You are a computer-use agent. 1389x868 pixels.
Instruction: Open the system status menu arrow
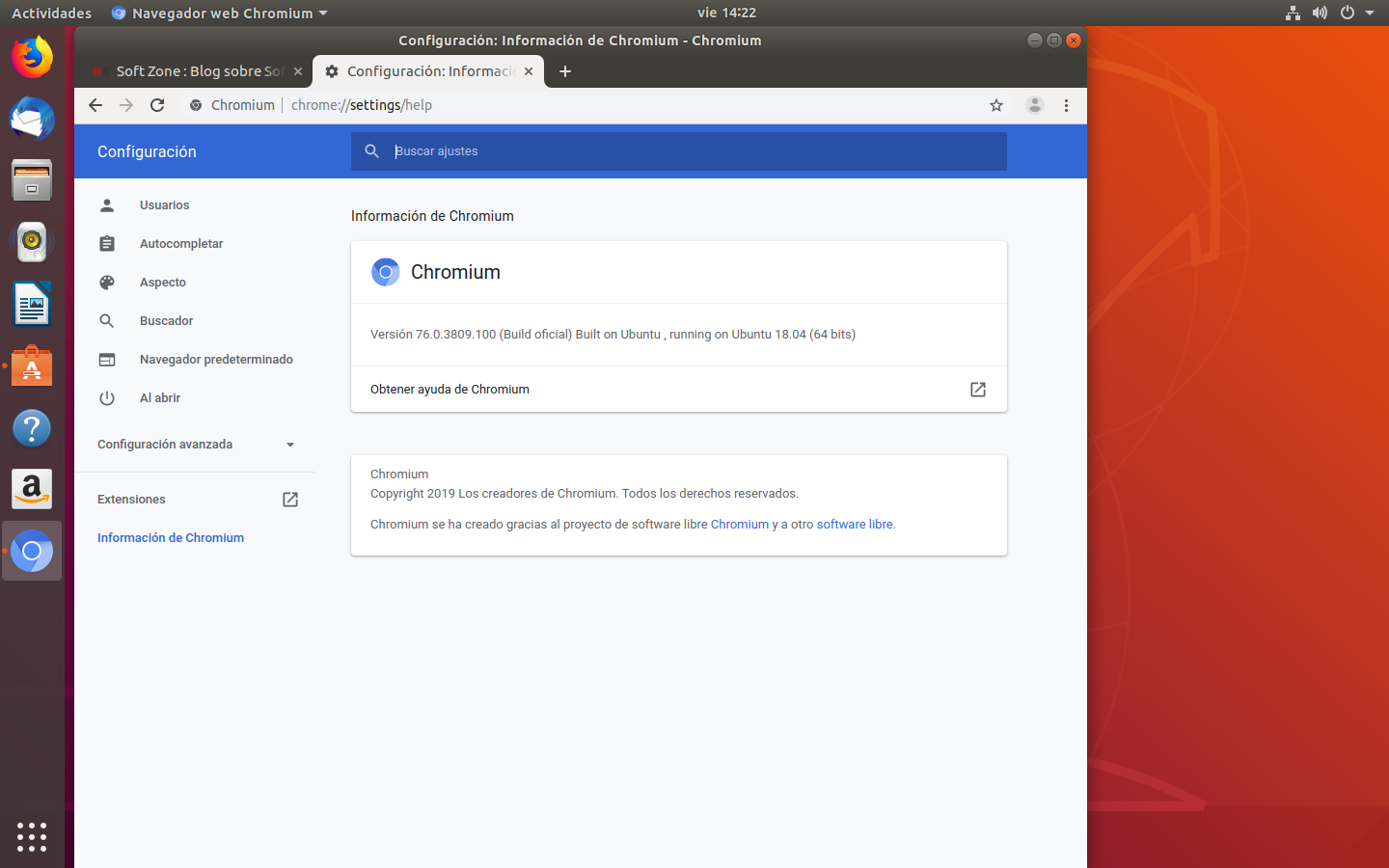[x=1370, y=14]
